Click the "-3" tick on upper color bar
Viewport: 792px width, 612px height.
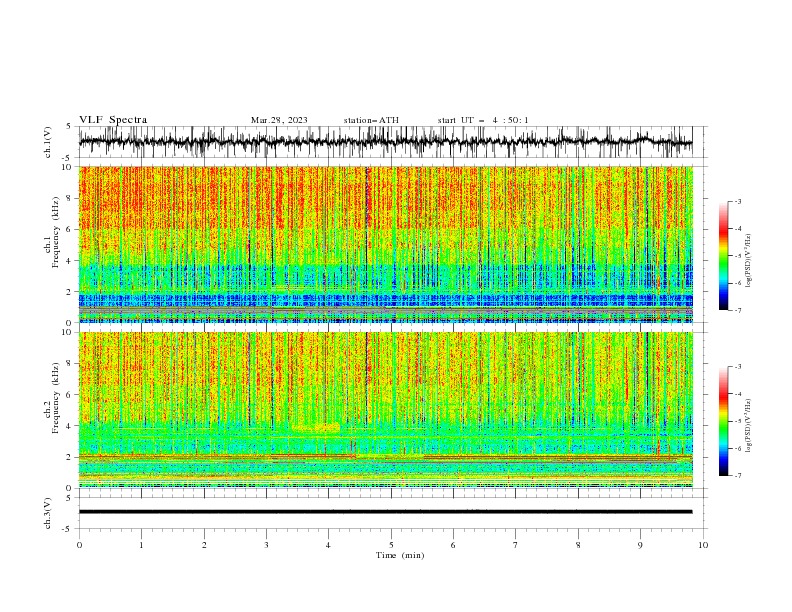click(738, 201)
